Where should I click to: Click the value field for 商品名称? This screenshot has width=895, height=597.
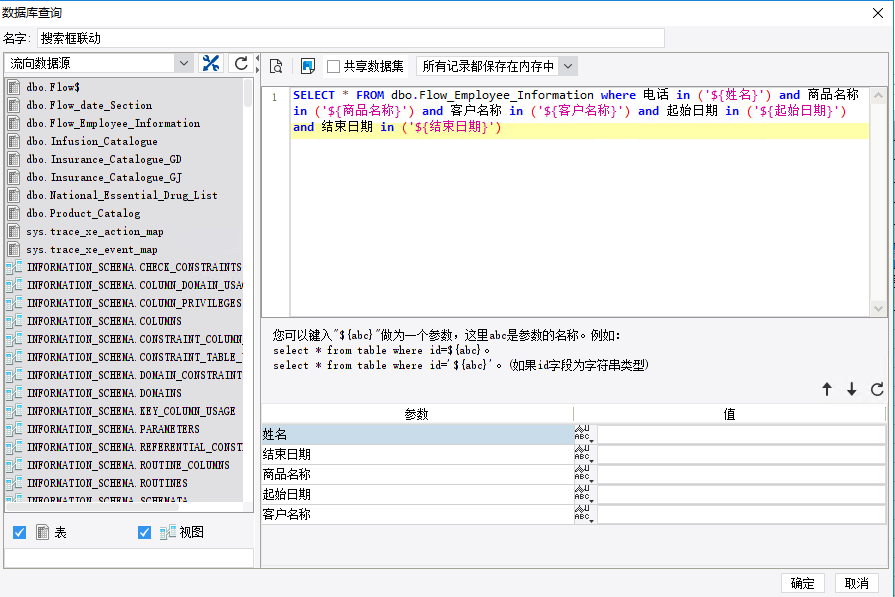741,474
